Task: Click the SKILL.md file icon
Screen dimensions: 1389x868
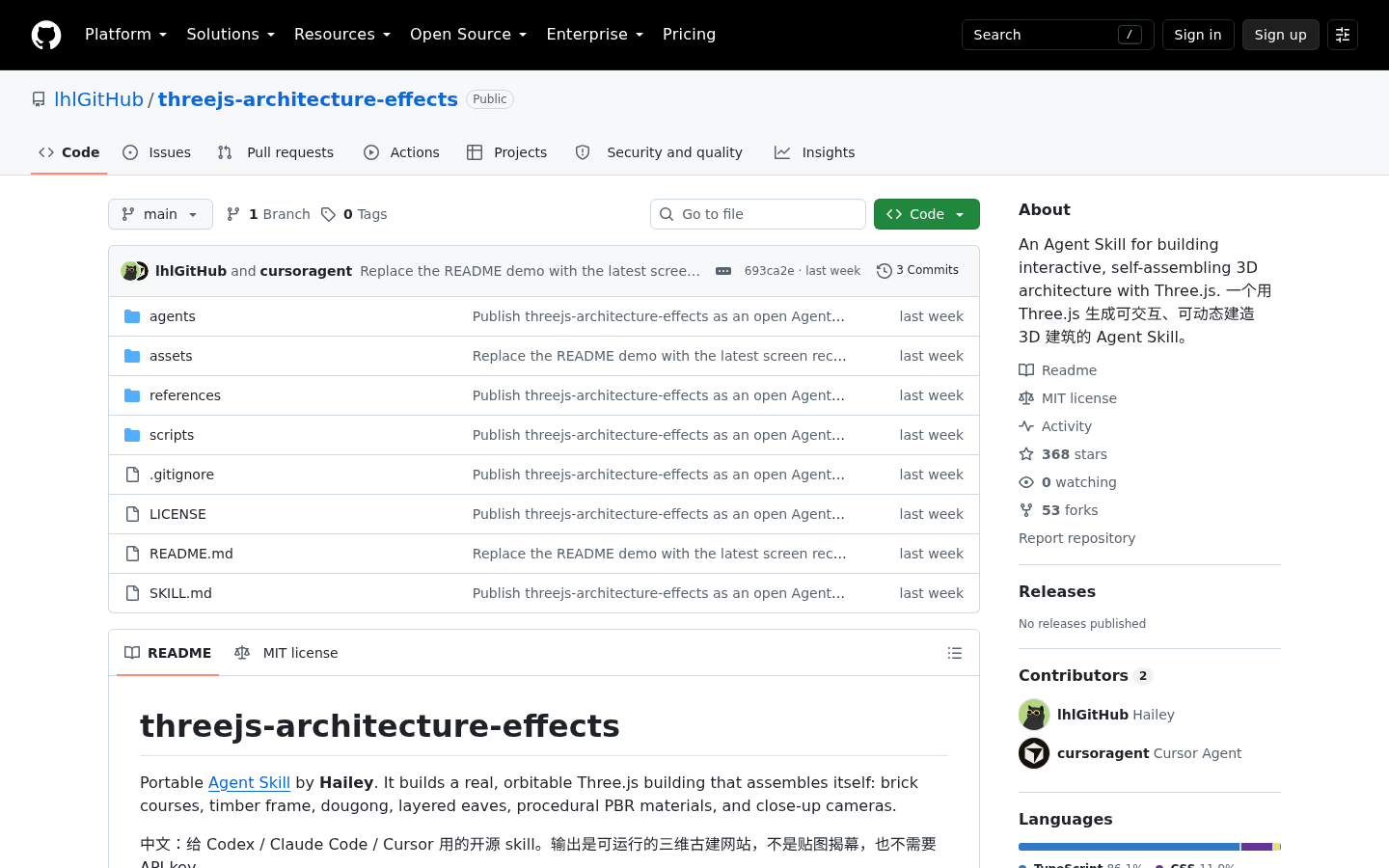Action: pos(132,593)
